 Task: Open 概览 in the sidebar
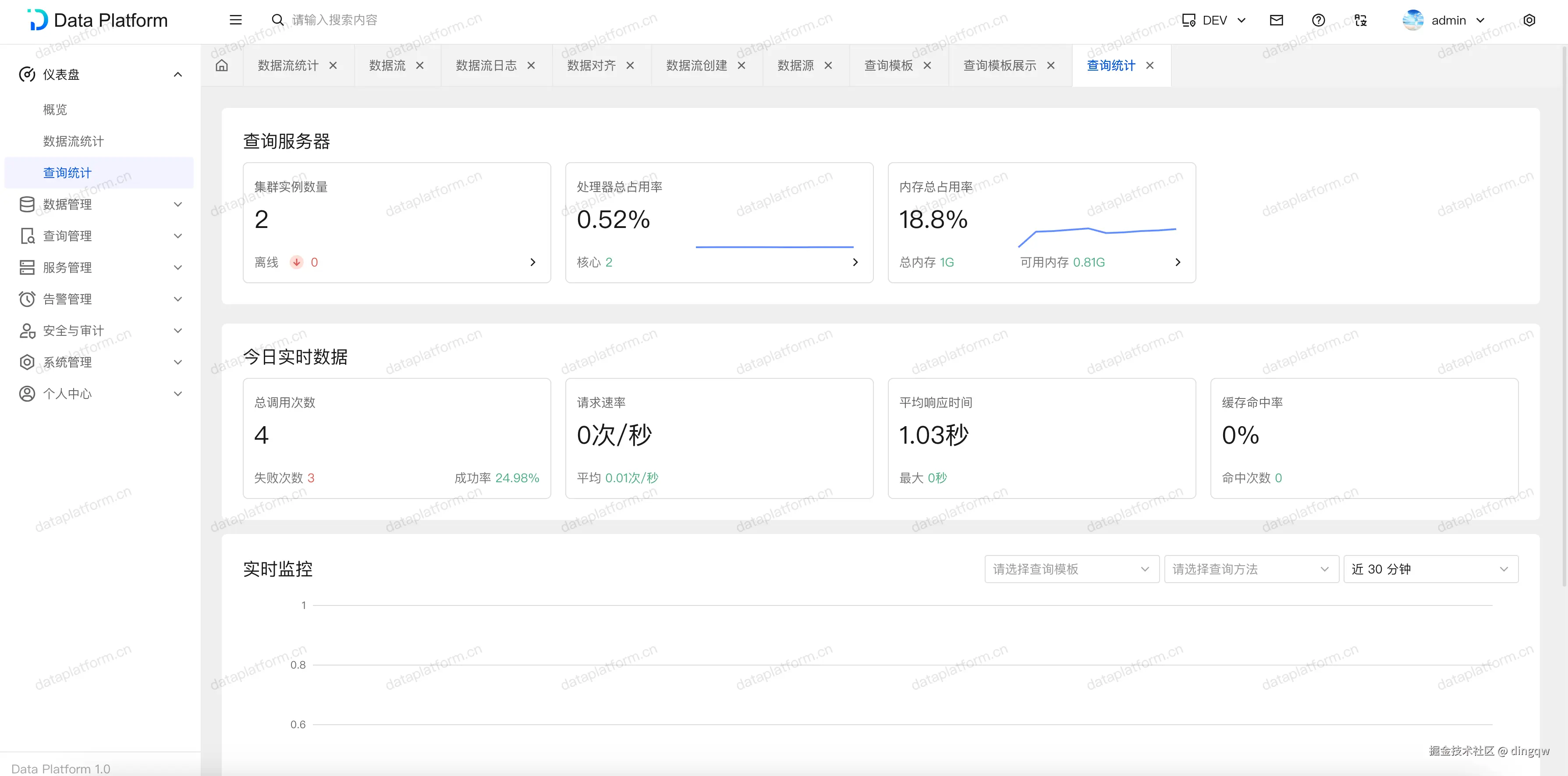point(55,110)
